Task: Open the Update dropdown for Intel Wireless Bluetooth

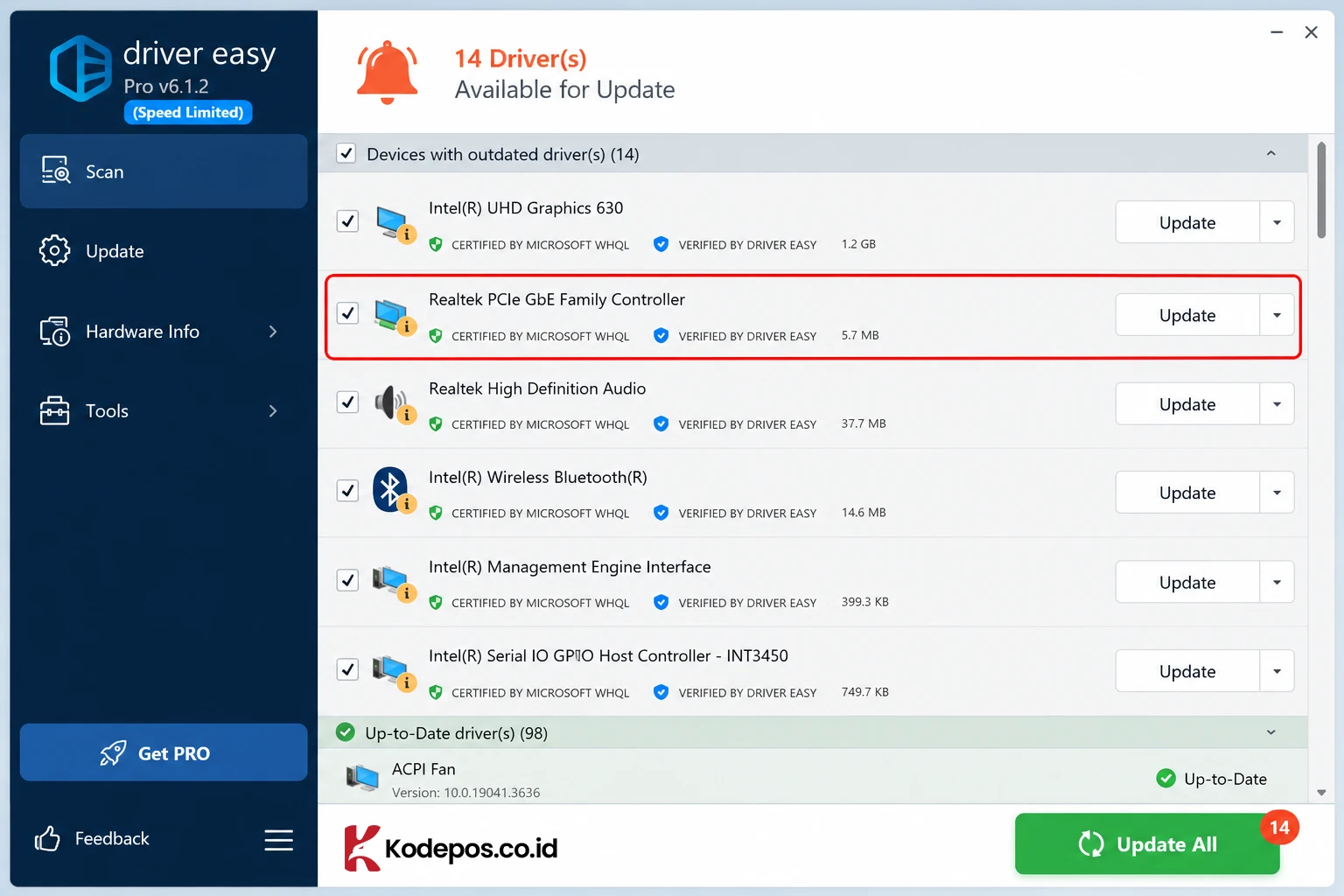Action: [x=1277, y=493]
